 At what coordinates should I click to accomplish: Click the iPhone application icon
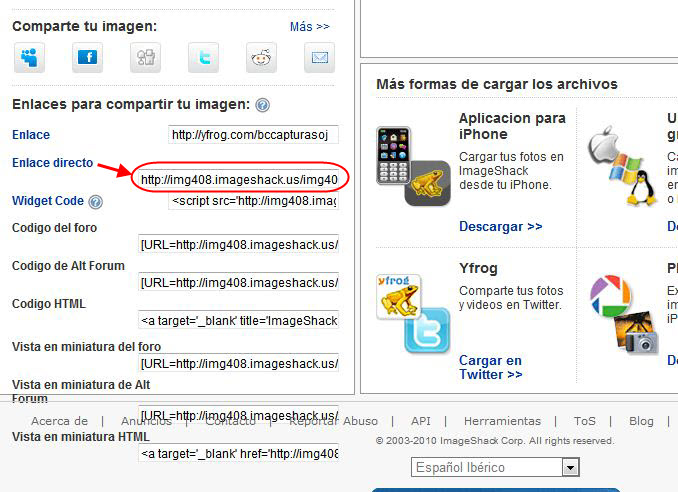[412, 166]
